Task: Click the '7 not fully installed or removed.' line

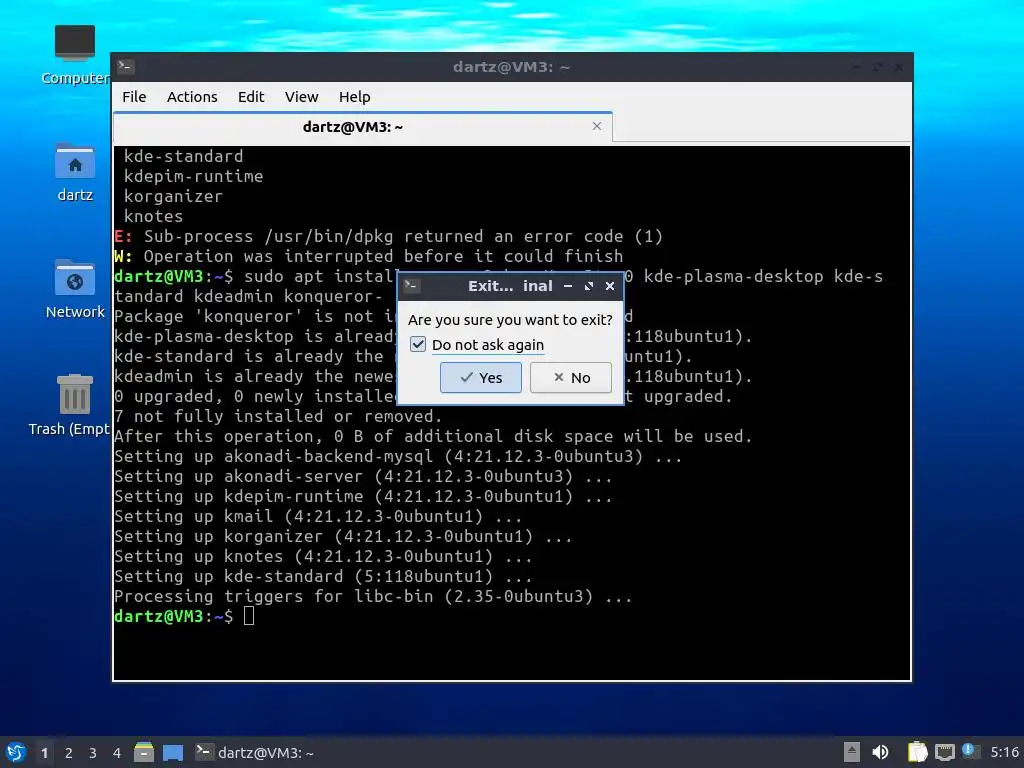Action: [278, 417]
